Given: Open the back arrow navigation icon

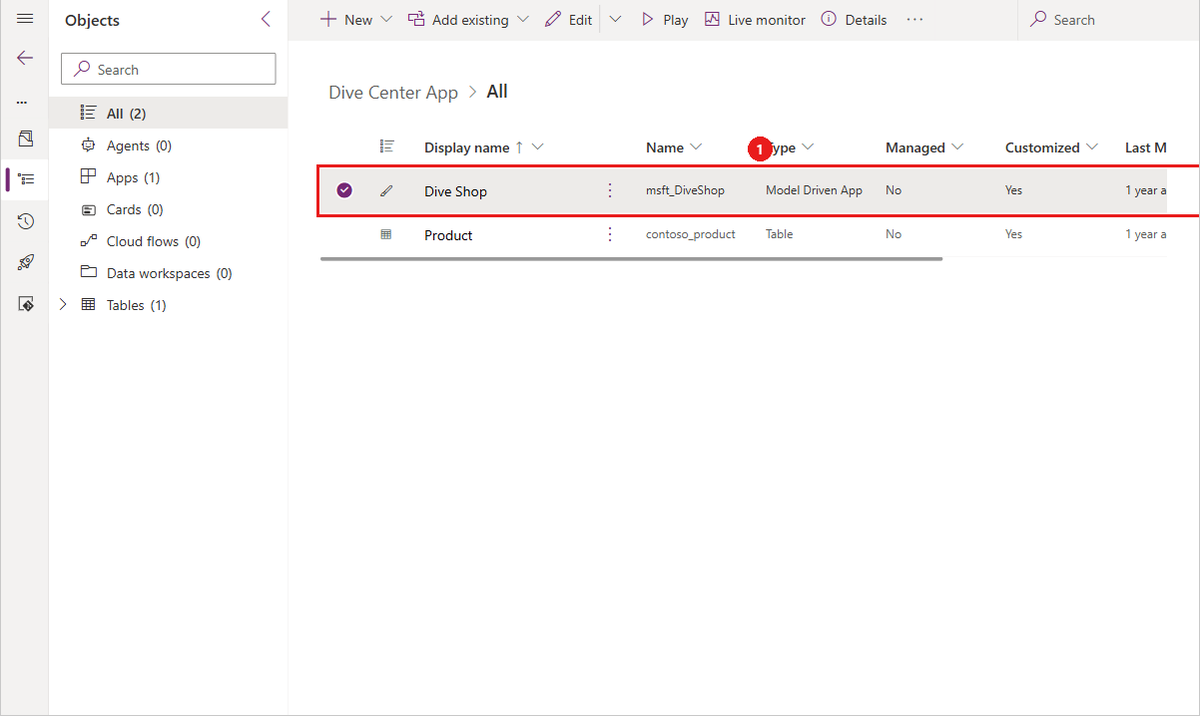Looking at the screenshot, I should [24, 58].
